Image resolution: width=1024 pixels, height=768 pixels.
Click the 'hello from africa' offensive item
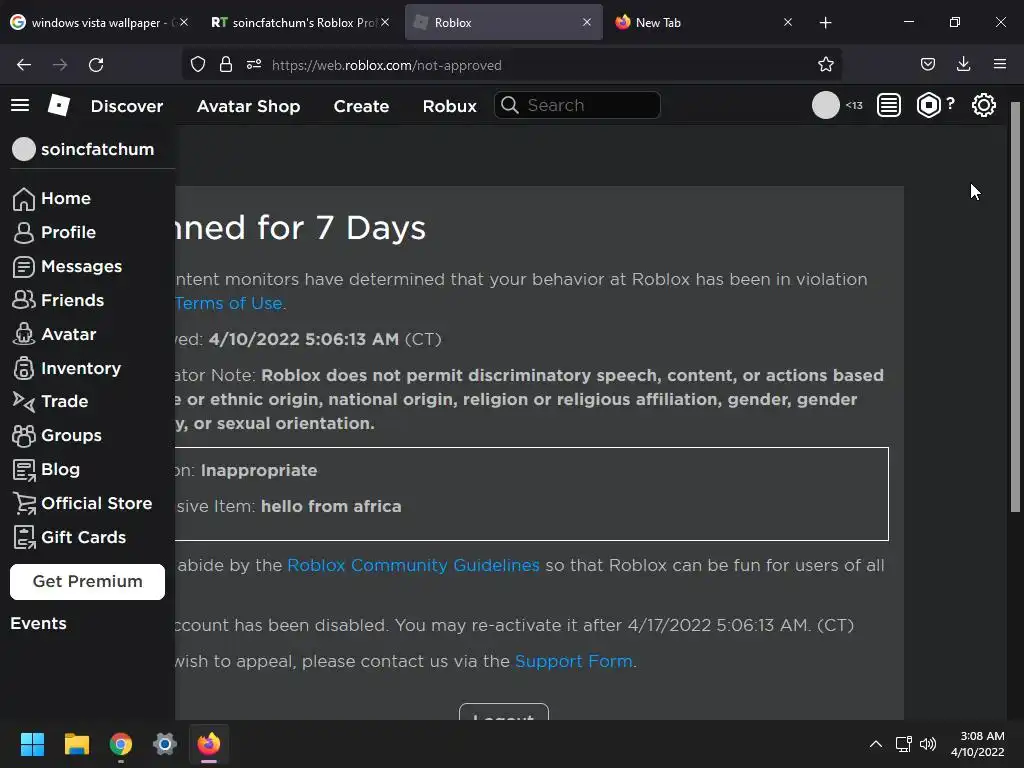pos(331,506)
